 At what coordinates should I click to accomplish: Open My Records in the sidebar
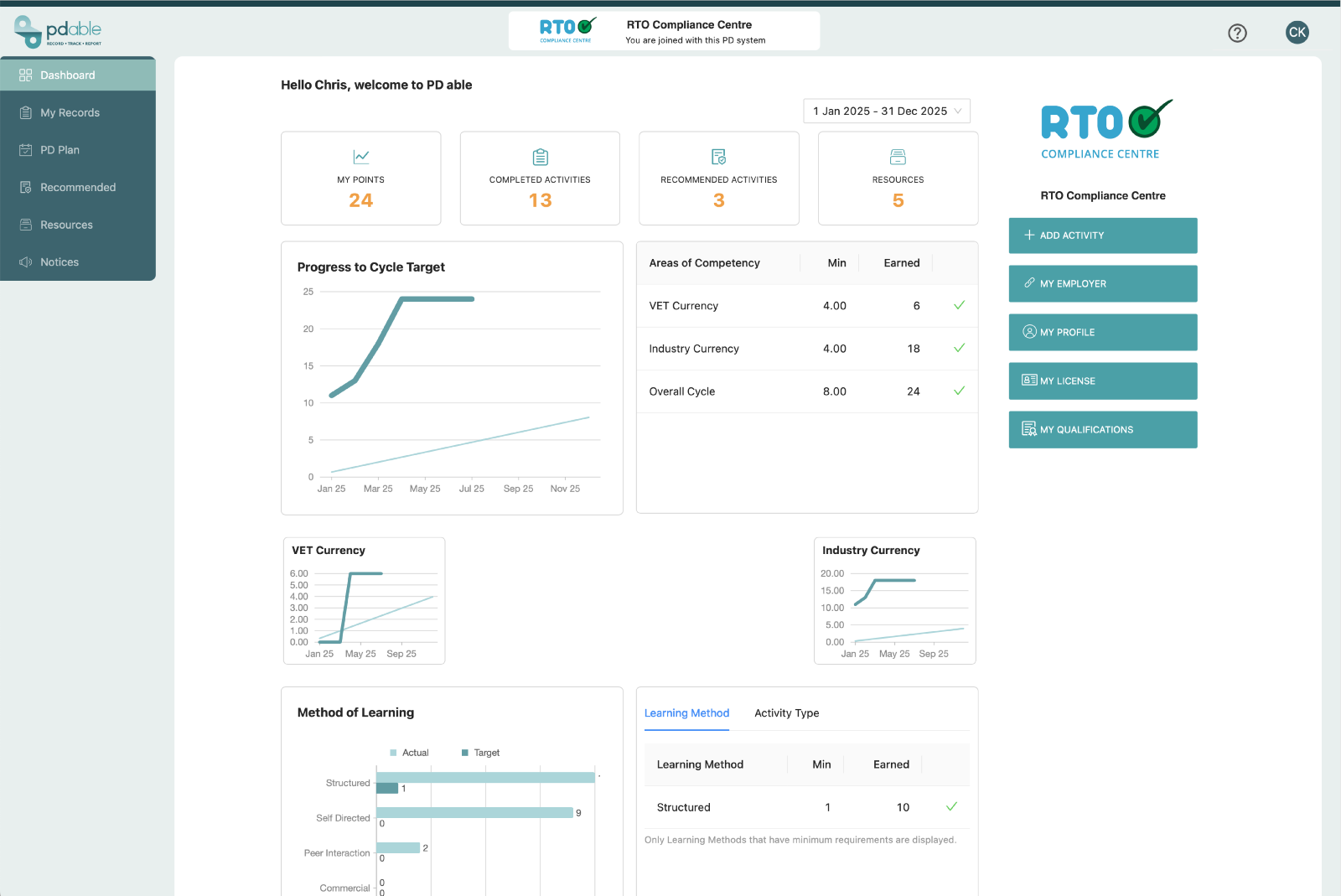pos(70,113)
